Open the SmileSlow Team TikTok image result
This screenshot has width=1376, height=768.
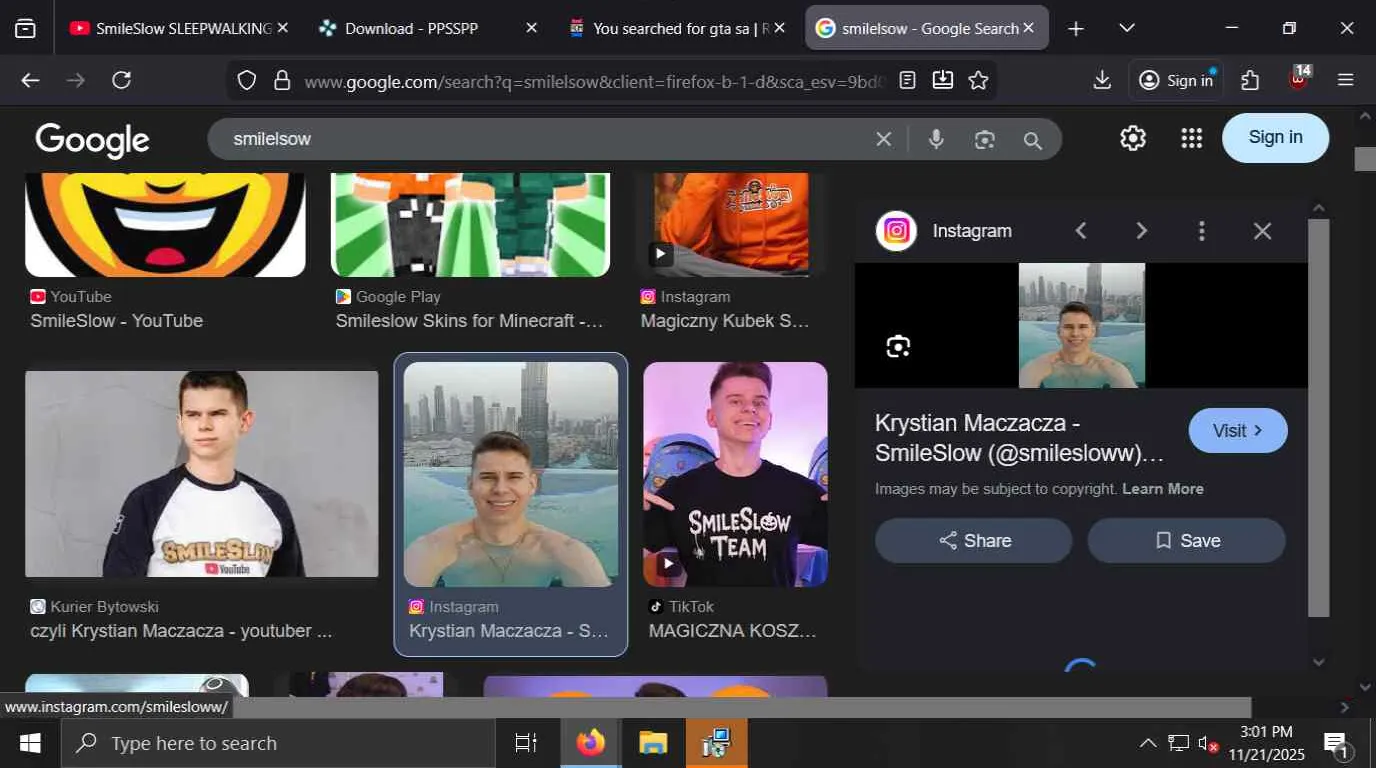coord(735,474)
